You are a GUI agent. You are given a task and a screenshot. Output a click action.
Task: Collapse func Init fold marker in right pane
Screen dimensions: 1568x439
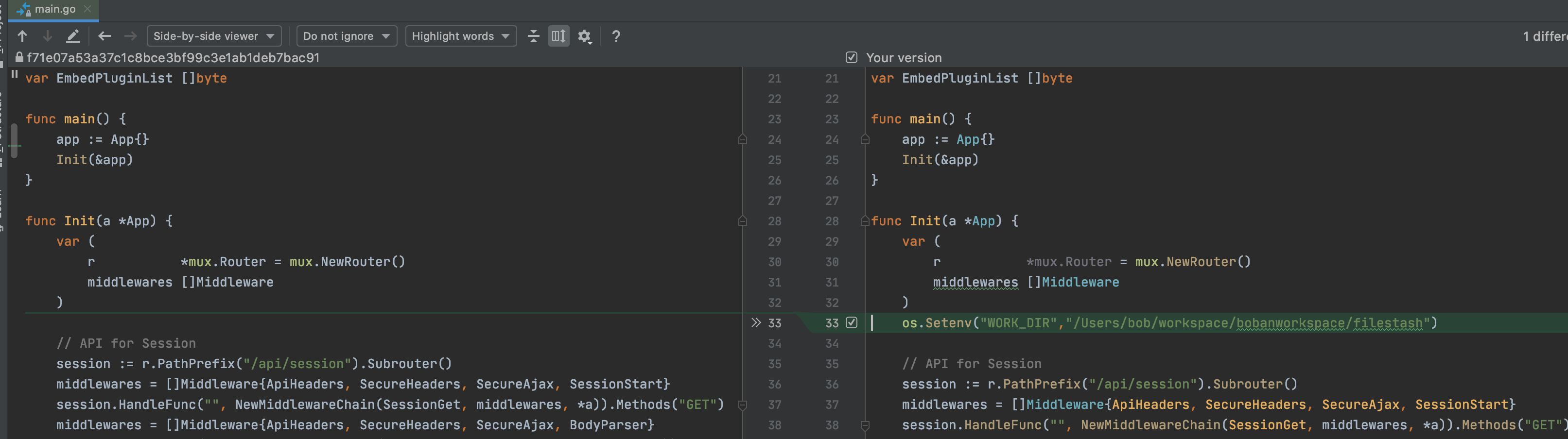[x=864, y=221]
